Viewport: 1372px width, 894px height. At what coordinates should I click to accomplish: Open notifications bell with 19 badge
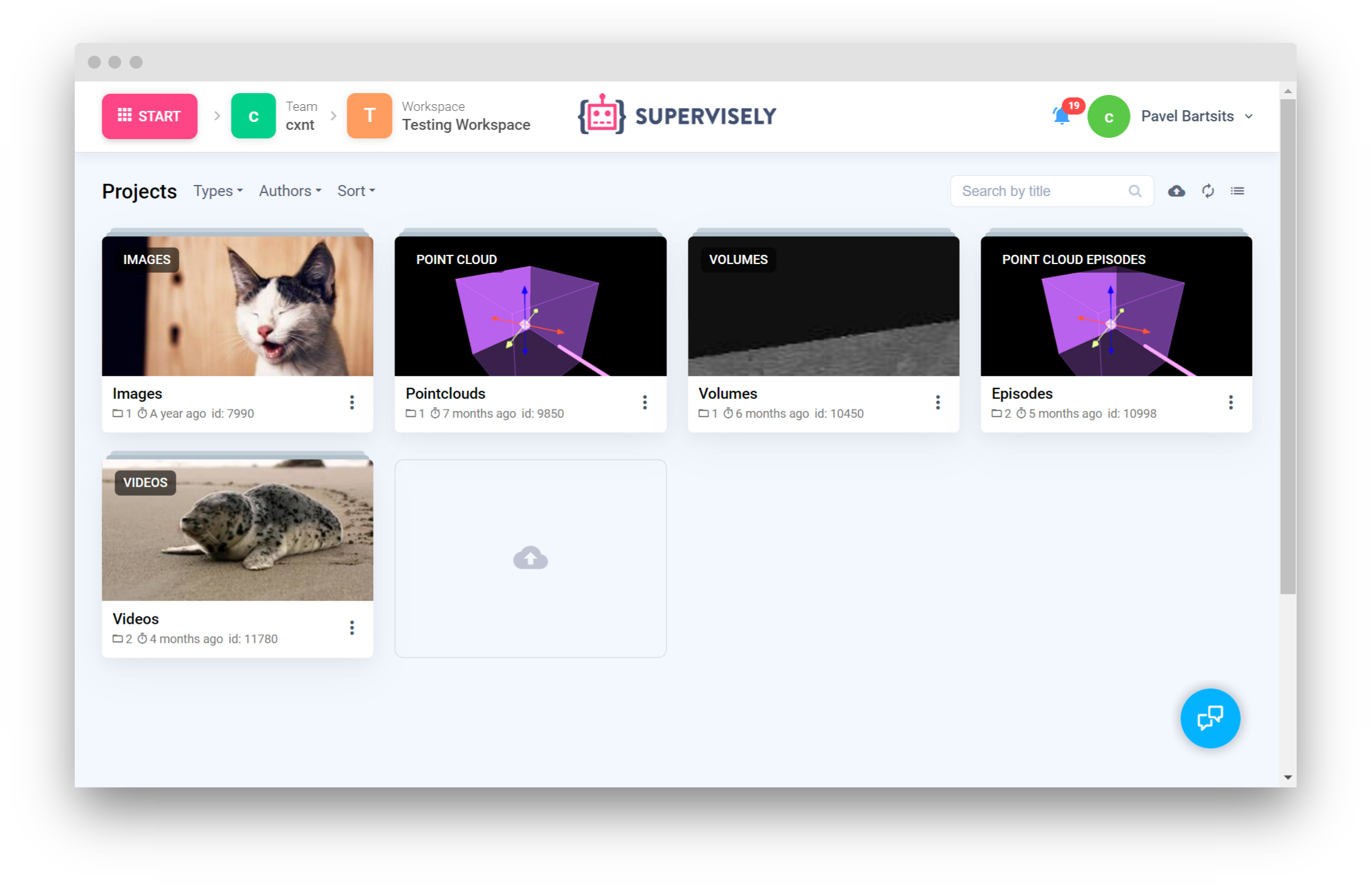(1063, 115)
